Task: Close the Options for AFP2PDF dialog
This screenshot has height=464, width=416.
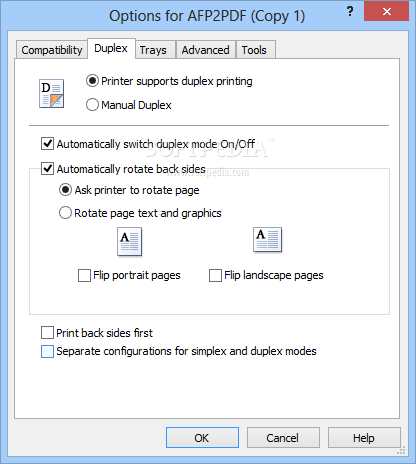Action: [386, 12]
